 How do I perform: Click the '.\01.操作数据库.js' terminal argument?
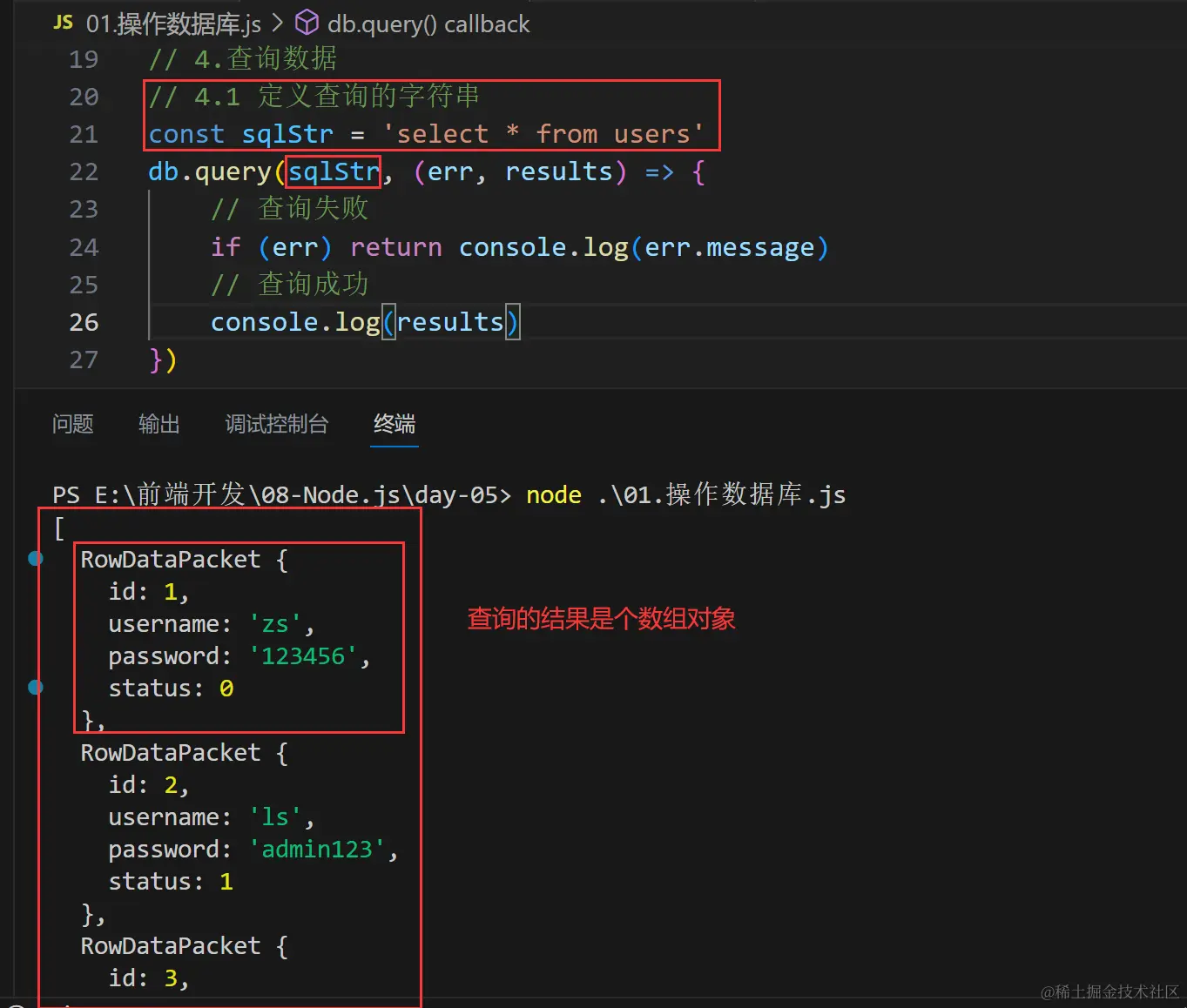(722, 494)
